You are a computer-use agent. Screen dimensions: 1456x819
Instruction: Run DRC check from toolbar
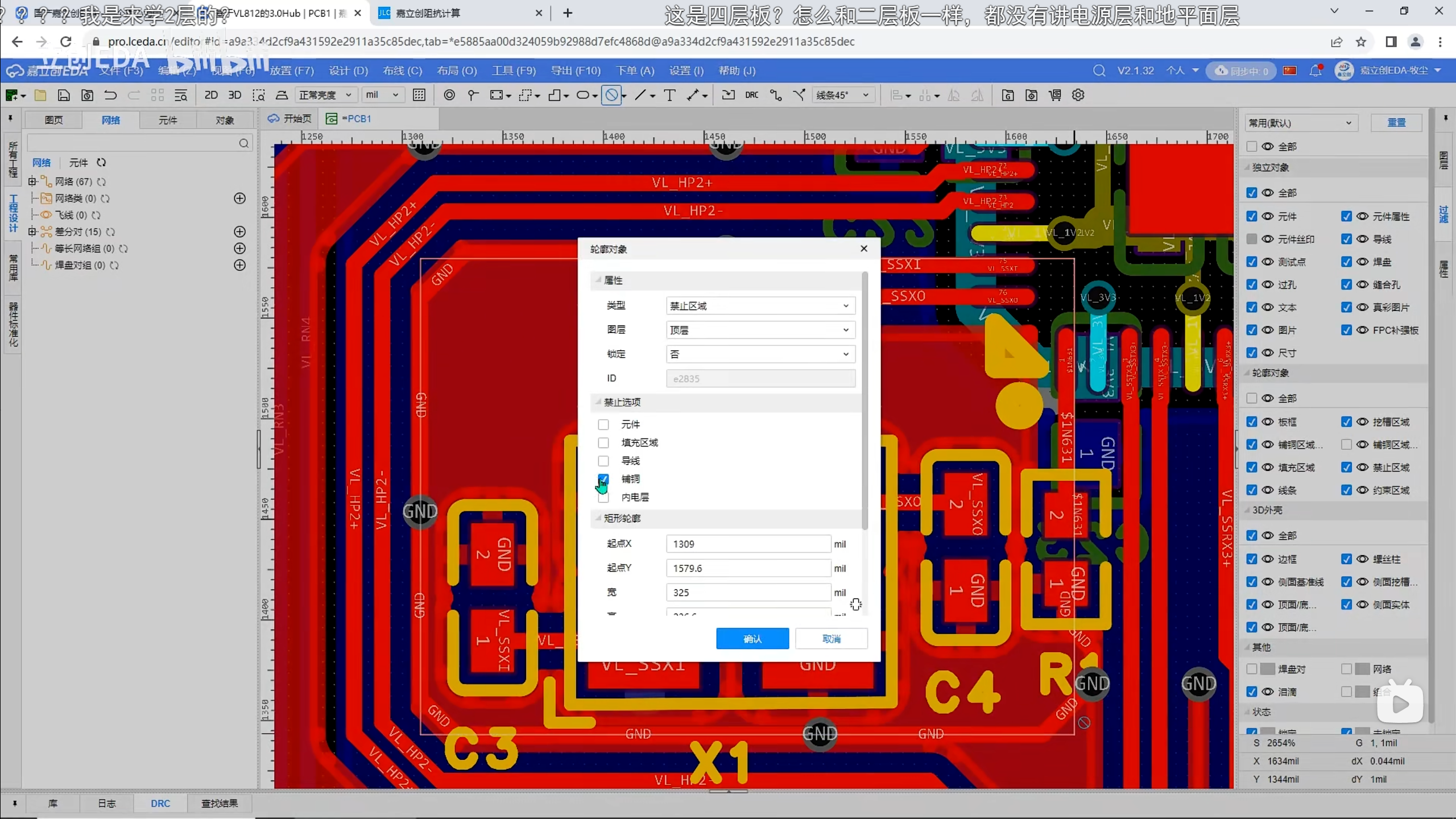click(751, 95)
